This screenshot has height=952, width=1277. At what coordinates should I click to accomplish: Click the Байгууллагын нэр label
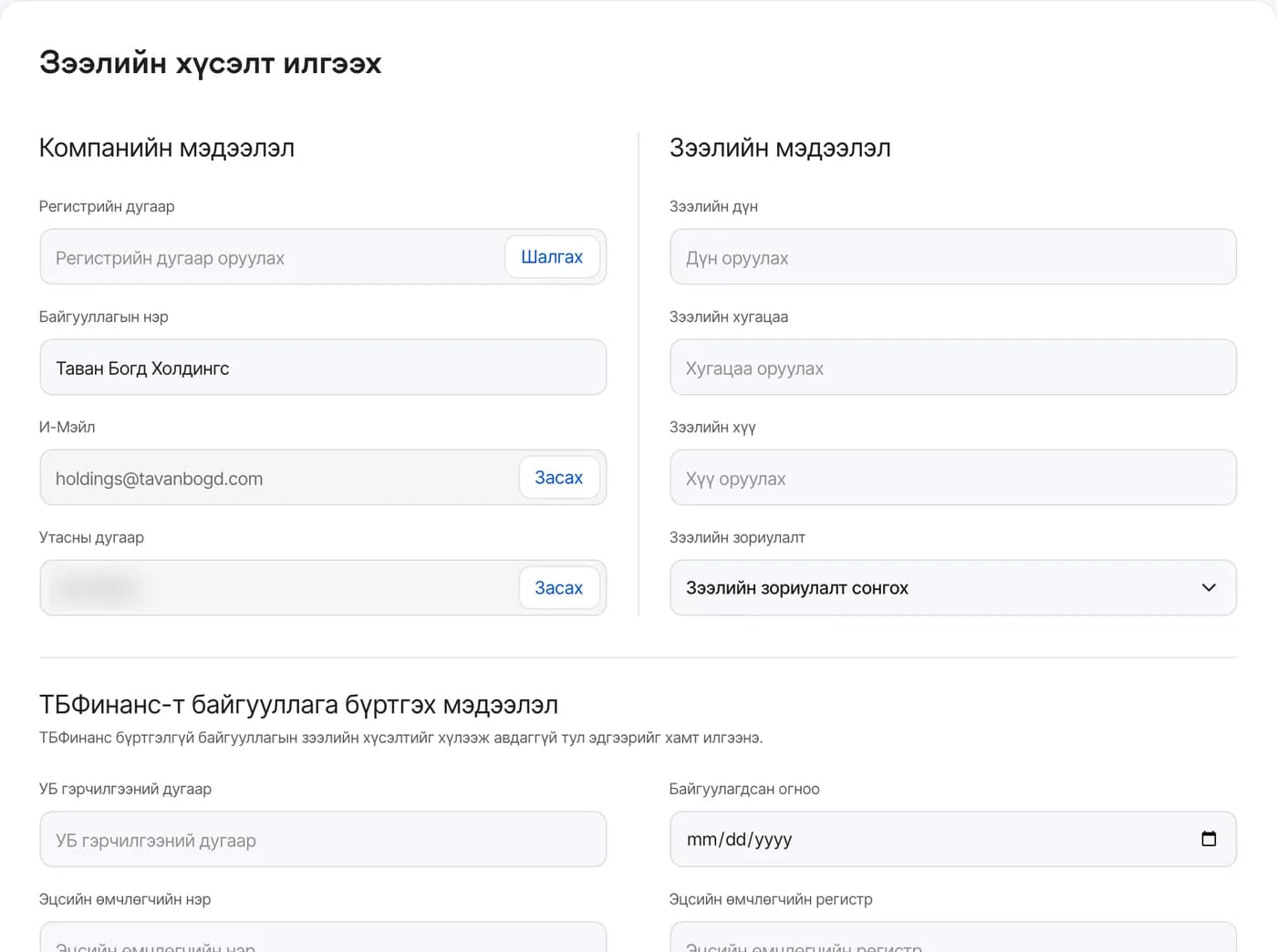coord(104,316)
